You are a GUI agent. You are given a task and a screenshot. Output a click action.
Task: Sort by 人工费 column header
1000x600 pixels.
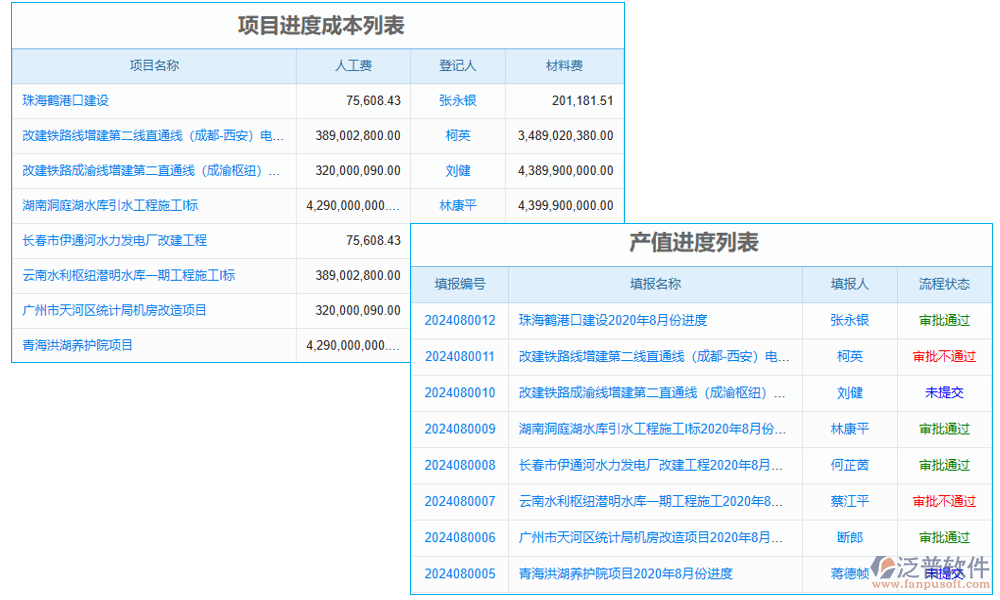click(353, 66)
